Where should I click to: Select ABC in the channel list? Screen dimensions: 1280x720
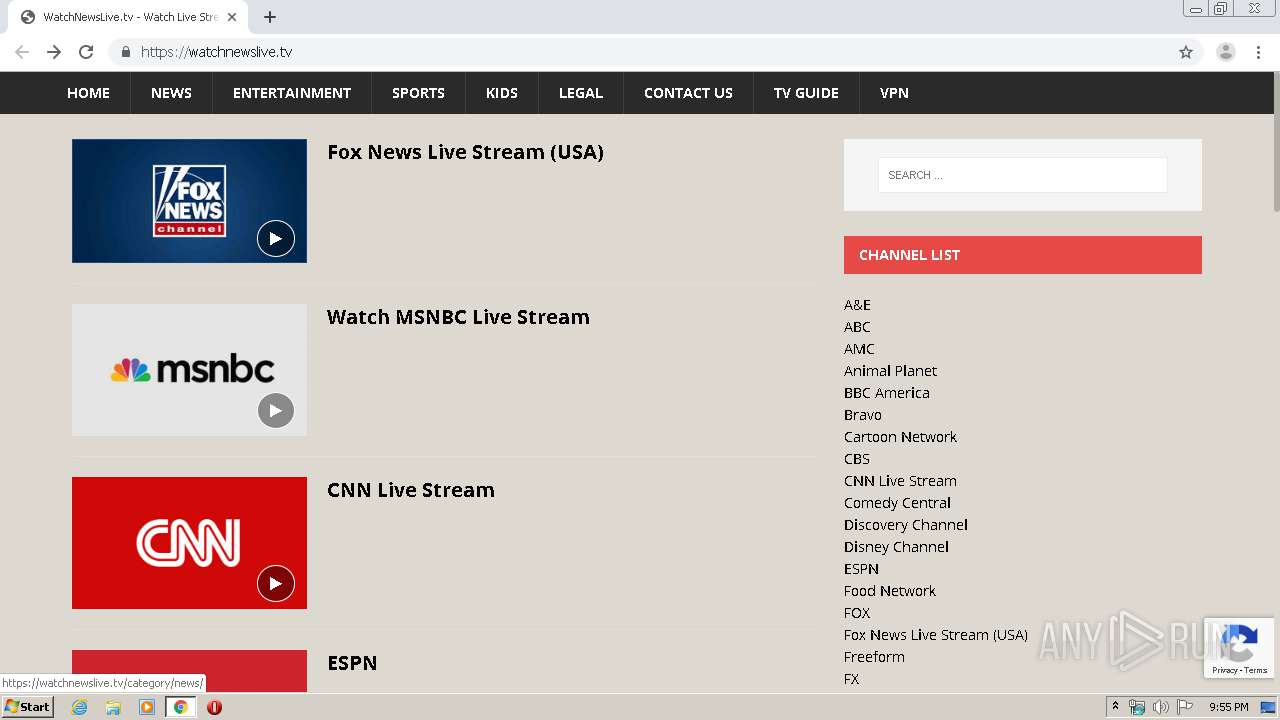[x=857, y=327]
